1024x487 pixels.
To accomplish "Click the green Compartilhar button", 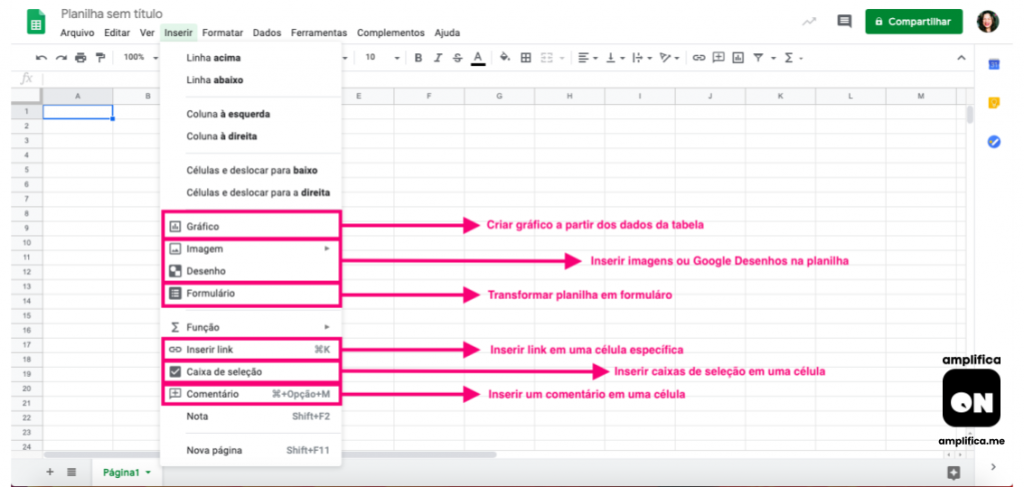I will (912, 21).
